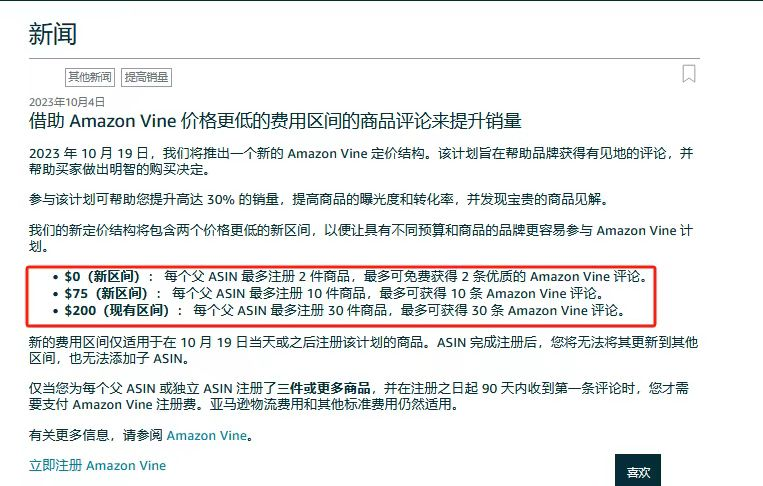Click the paragraph about 两个价格更低的新区间
The image size is (763, 486).
(x=361, y=238)
